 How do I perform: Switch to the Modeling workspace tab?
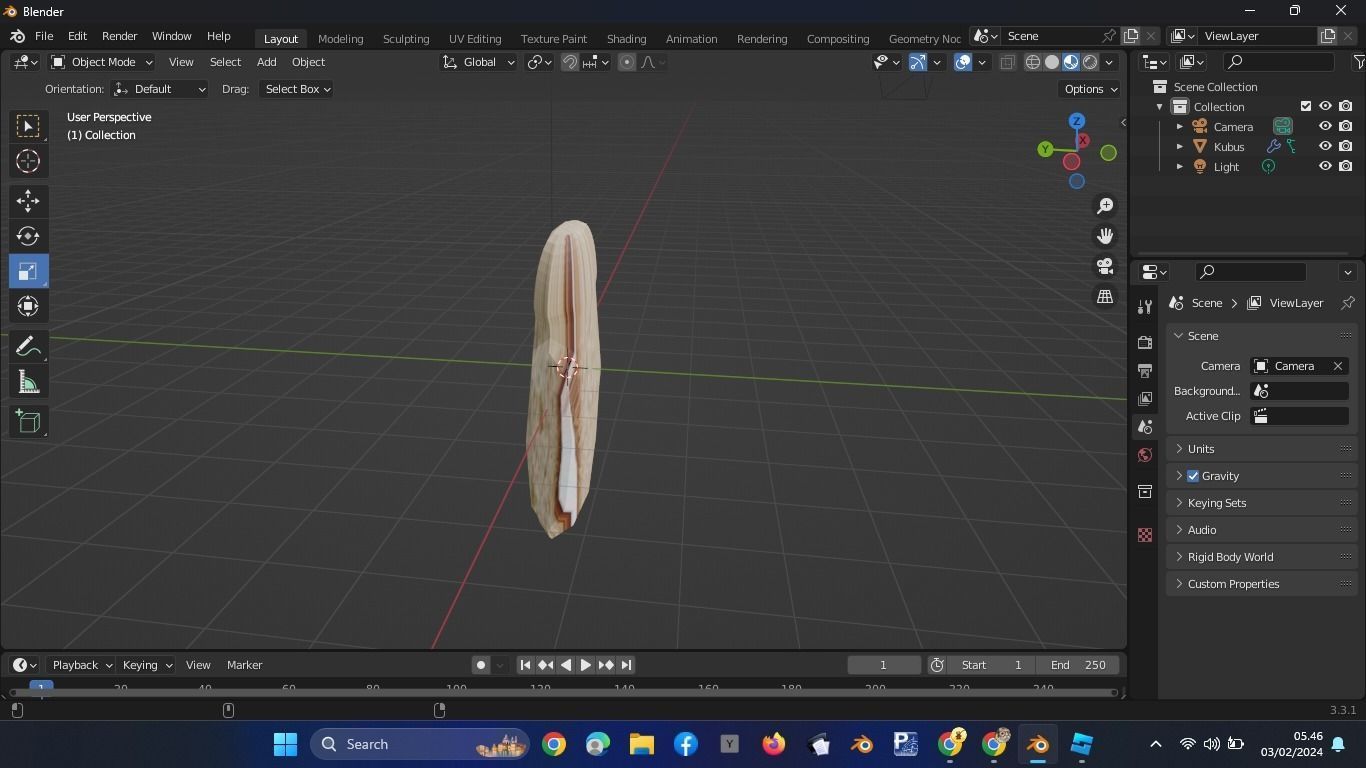pos(340,38)
